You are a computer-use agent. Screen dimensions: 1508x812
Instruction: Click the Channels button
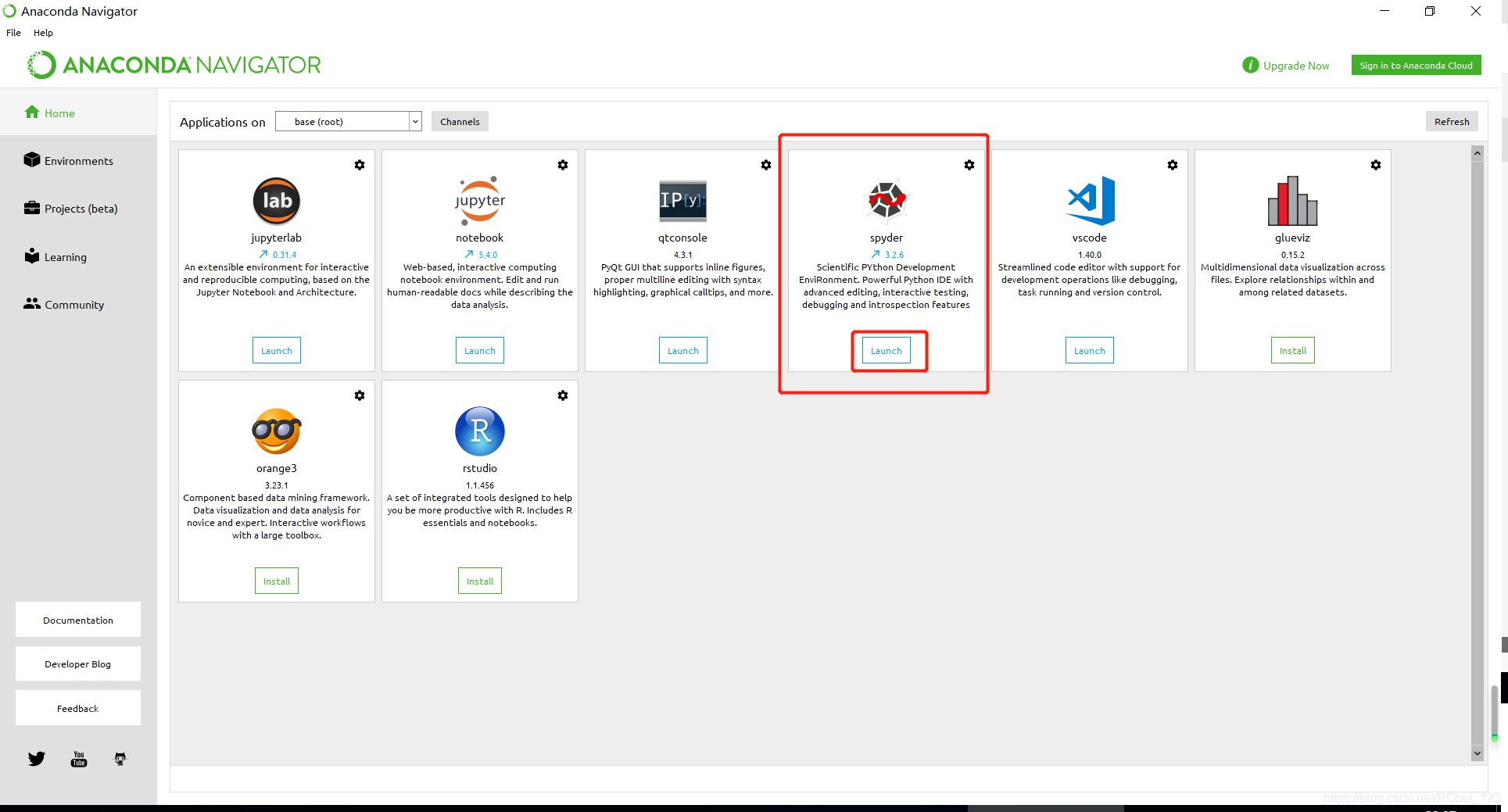pyautogui.click(x=460, y=122)
